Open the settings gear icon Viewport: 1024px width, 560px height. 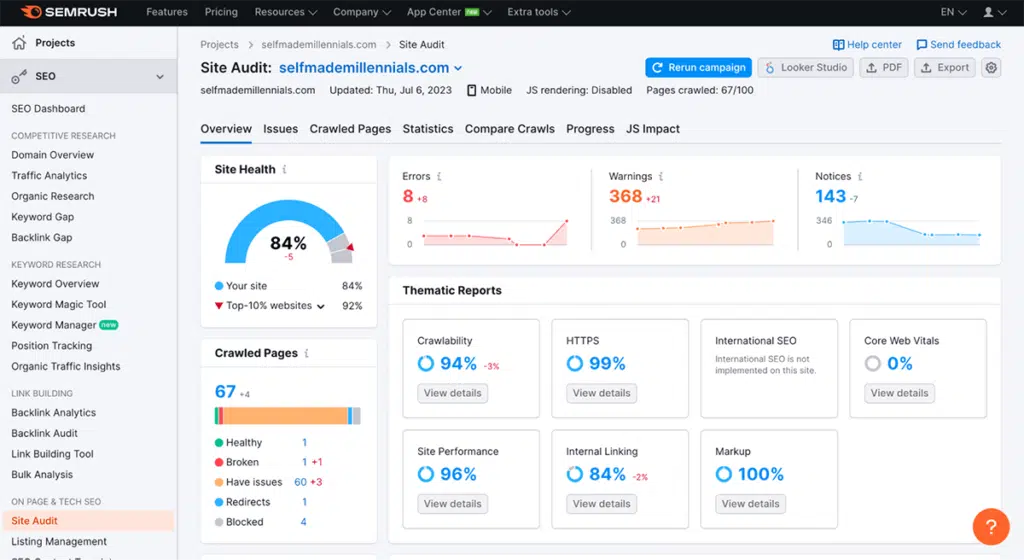point(991,67)
